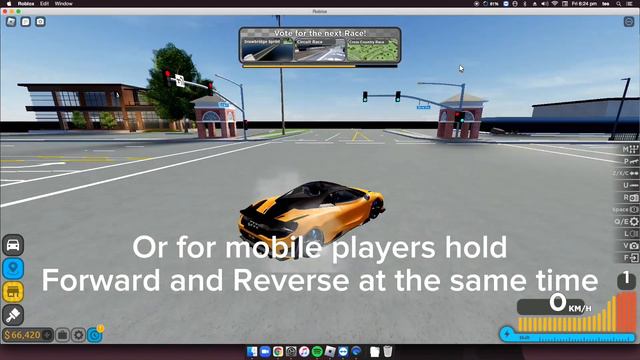Viewport: 640px width, 360px height.
Task: Click the M gear-shift mode control
Action: click(630, 149)
